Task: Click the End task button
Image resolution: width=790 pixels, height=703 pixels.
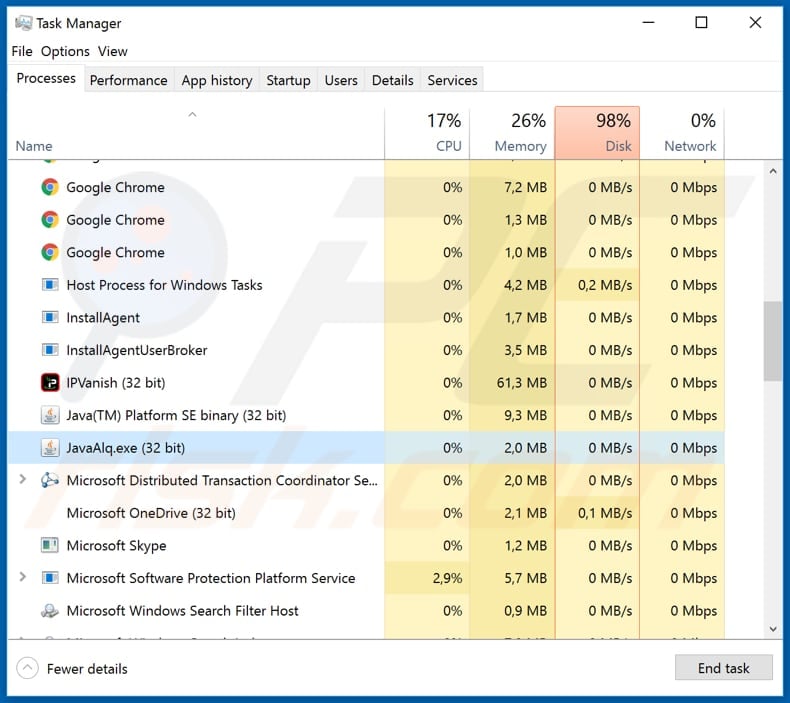Action: (x=723, y=668)
